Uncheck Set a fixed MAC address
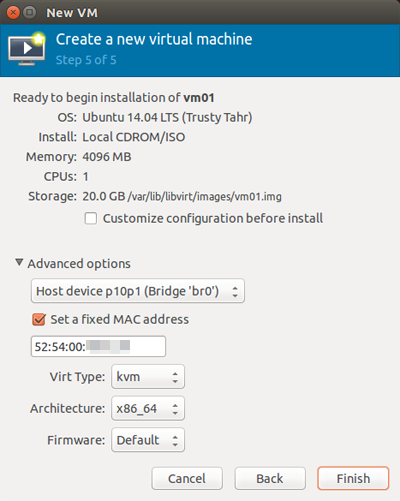 pos(39,319)
